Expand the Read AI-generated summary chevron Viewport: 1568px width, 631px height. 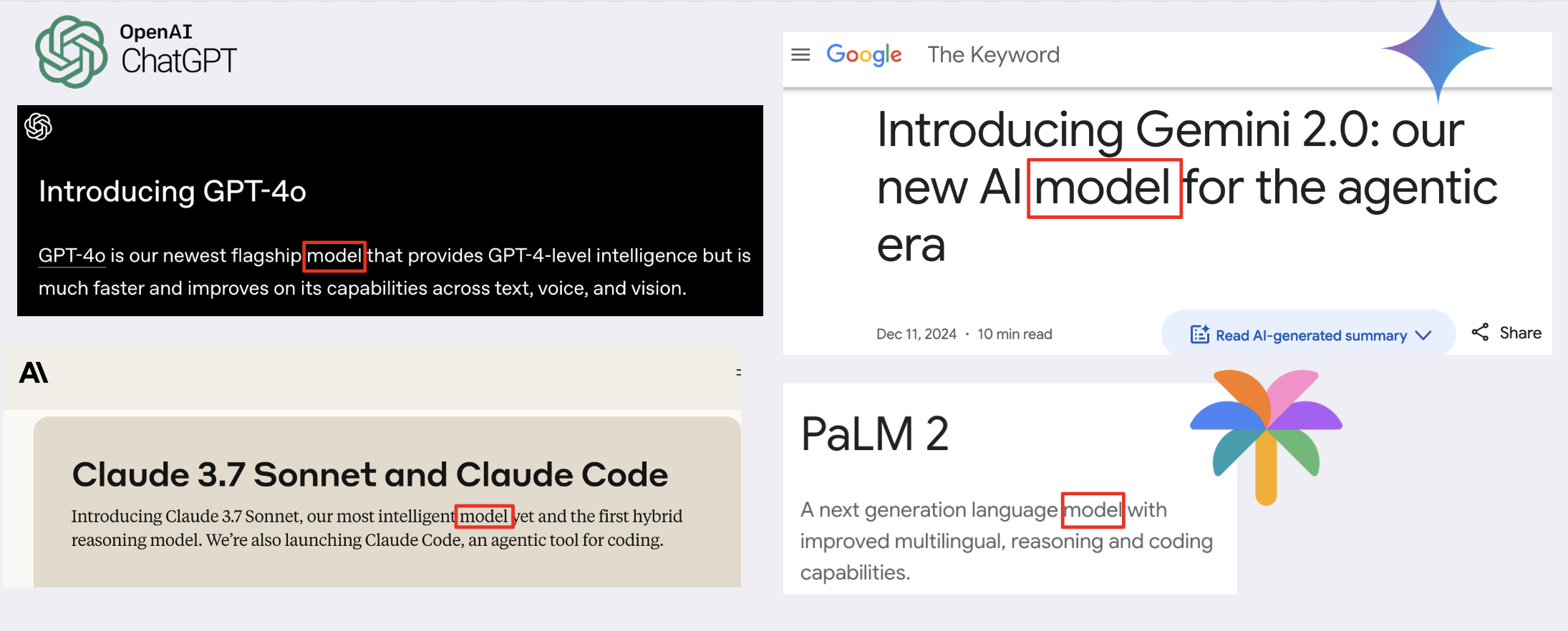[x=1424, y=335]
